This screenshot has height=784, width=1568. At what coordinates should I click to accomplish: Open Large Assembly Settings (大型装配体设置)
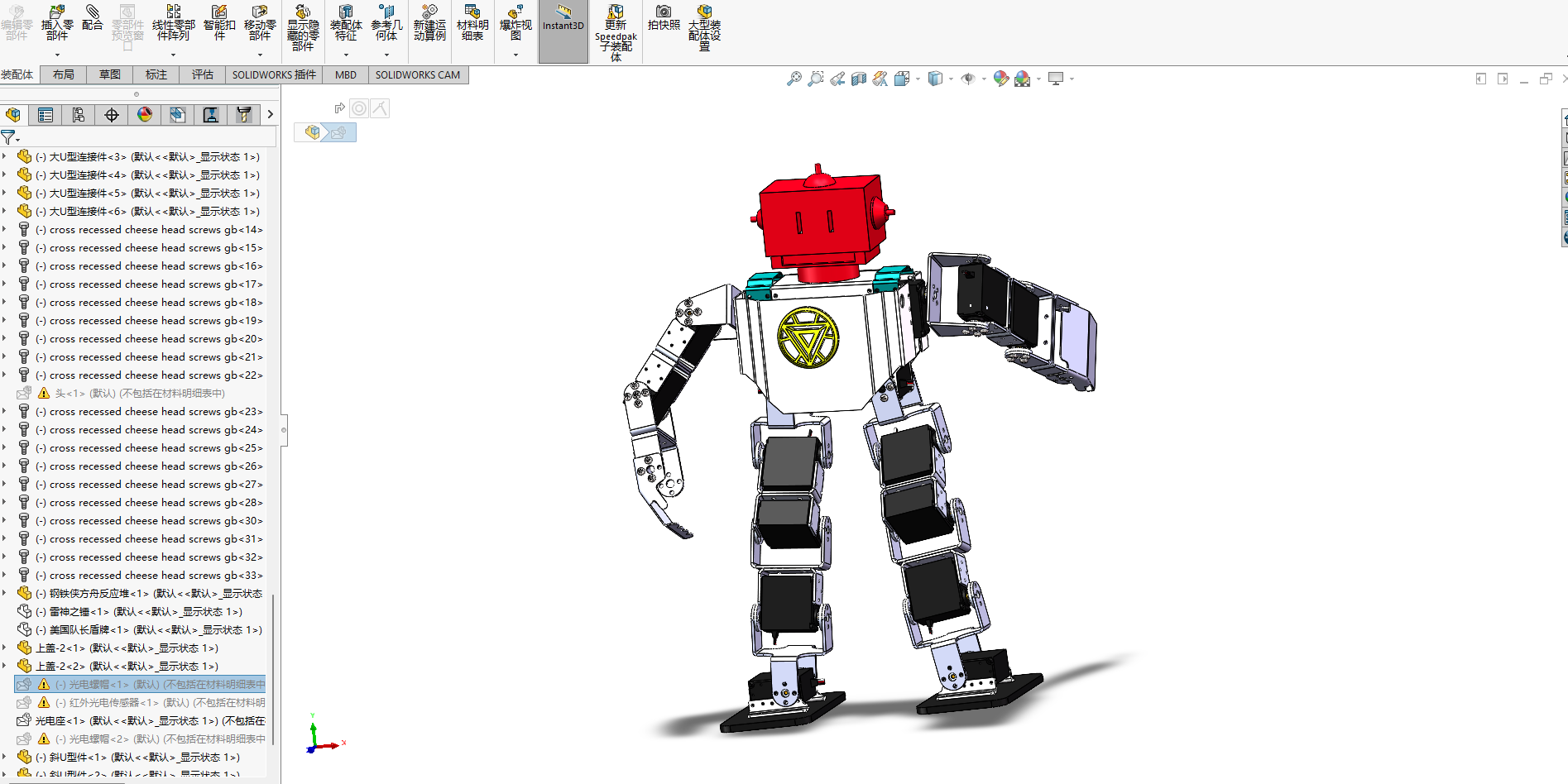coord(704,28)
